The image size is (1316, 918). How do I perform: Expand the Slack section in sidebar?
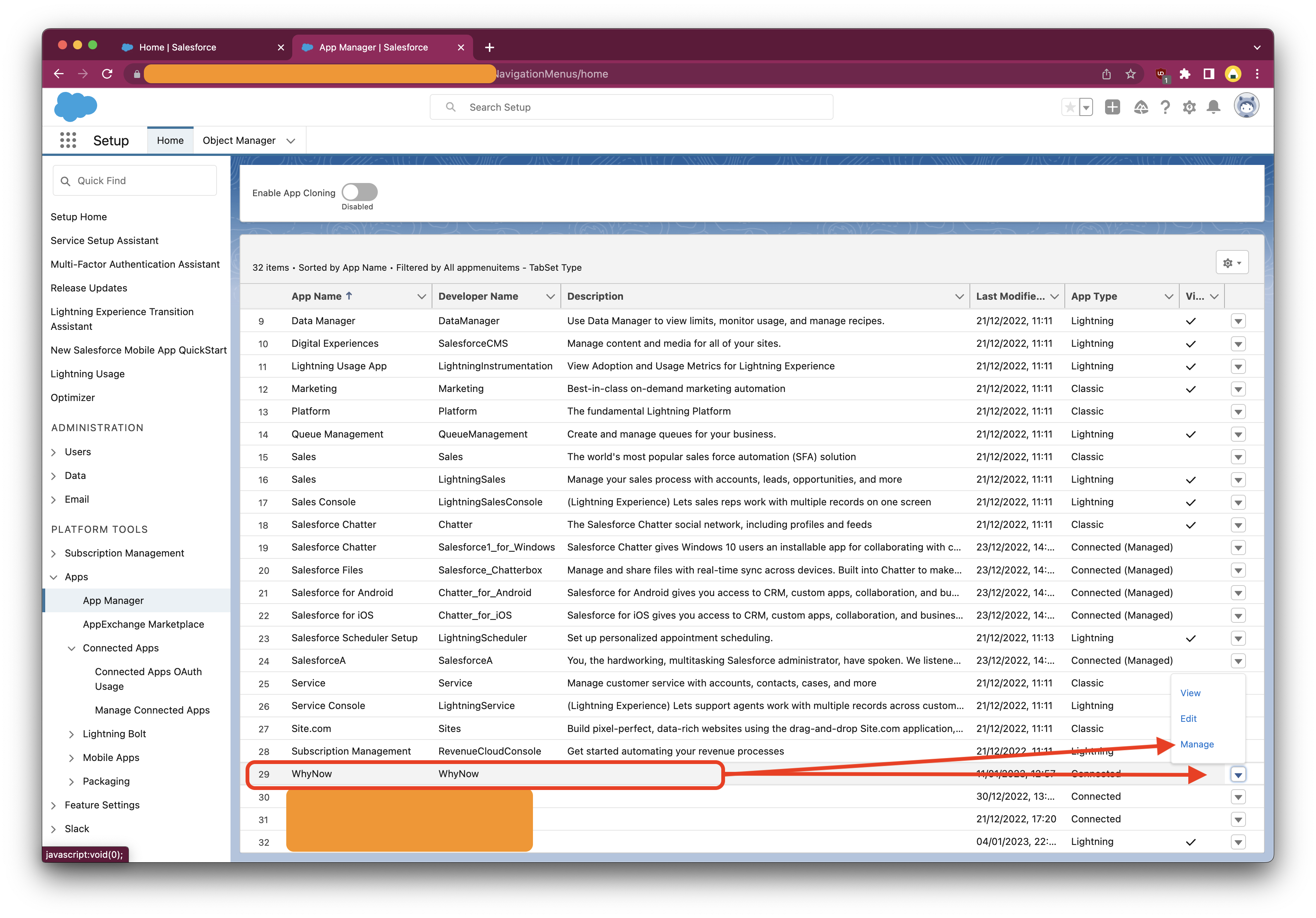[53, 829]
